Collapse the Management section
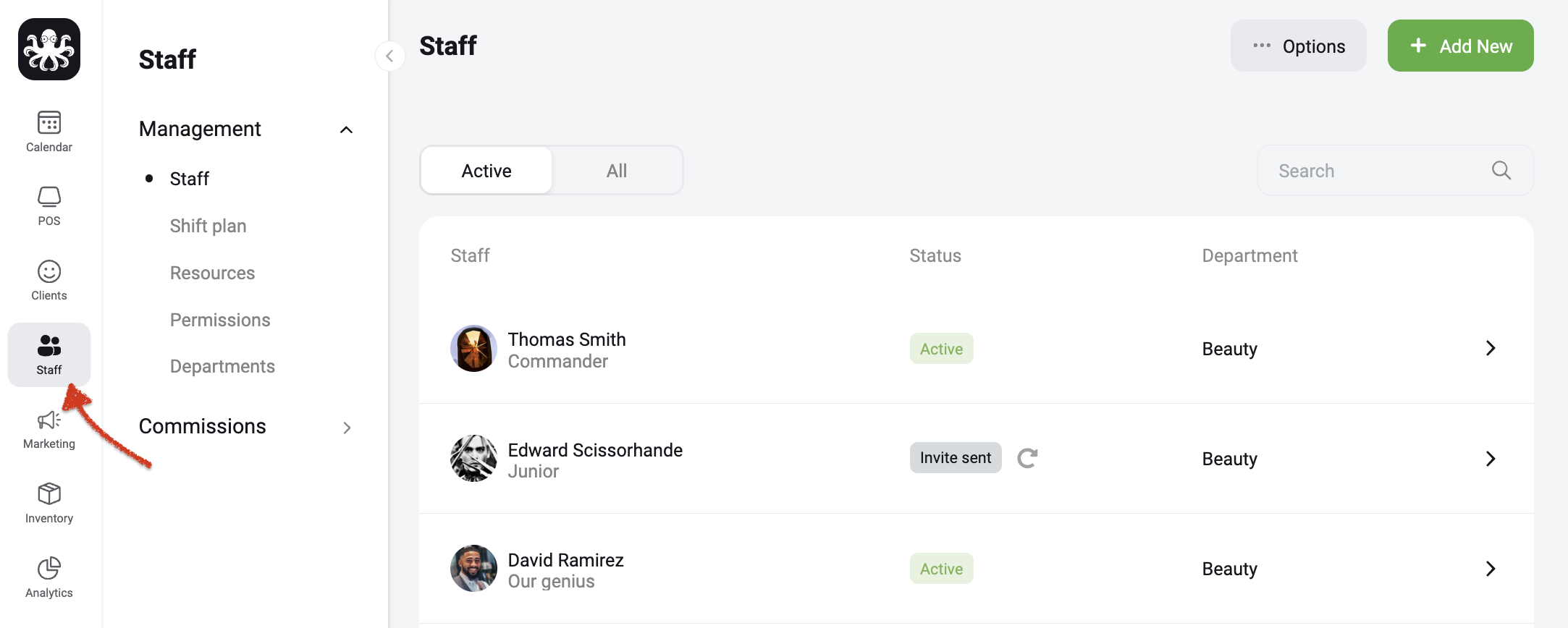Viewport: 1568px width, 628px height. (346, 130)
